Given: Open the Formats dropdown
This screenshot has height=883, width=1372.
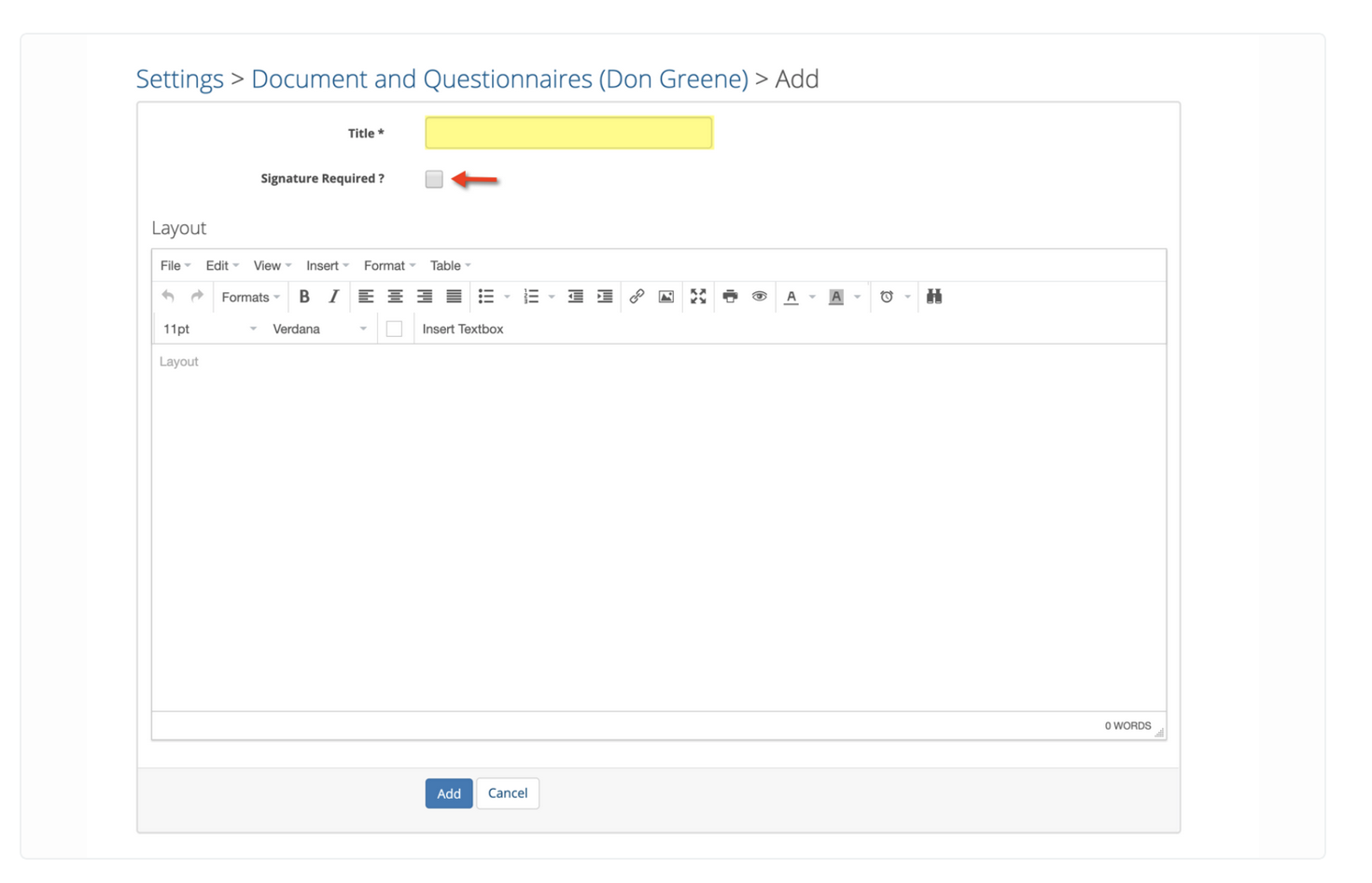Looking at the screenshot, I should click(247, 296).
